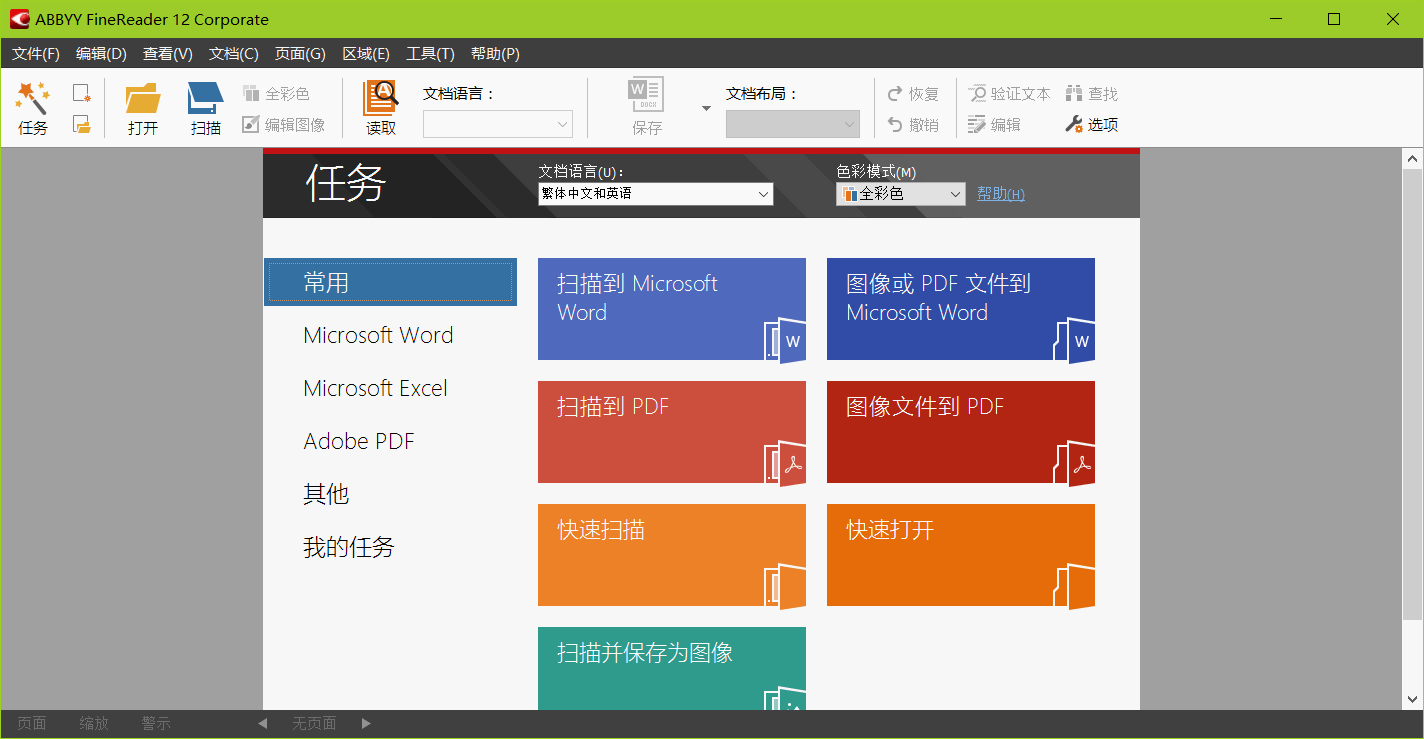This screenshot has width=1424, height=739.
Task: Switch to the Microsoft Excel task category
Action: click(x=375, y=389)
